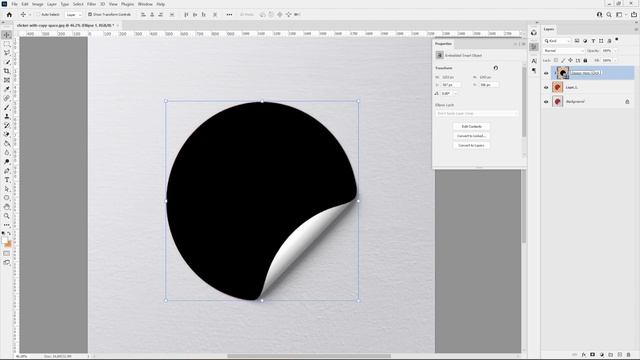Open blend mode Normal dropdown

pyautogui.click(x=564, y=51)
